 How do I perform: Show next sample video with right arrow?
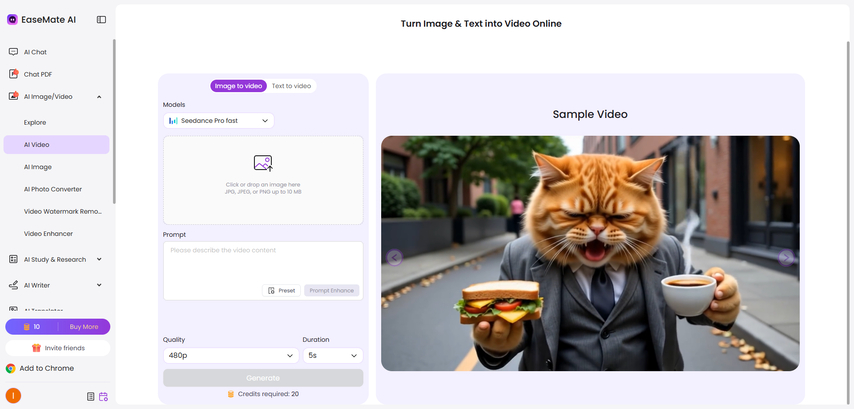(786, 257)
